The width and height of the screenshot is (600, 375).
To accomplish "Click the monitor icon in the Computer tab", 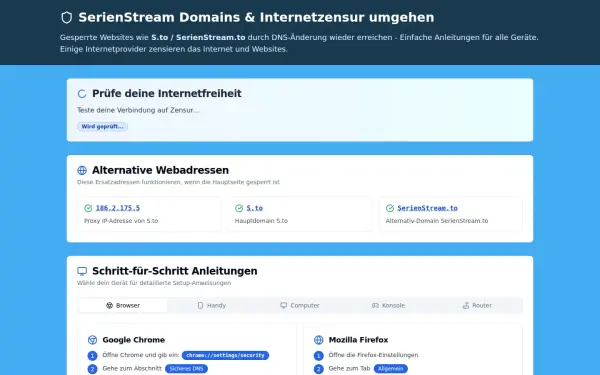I will coord(284,305).
